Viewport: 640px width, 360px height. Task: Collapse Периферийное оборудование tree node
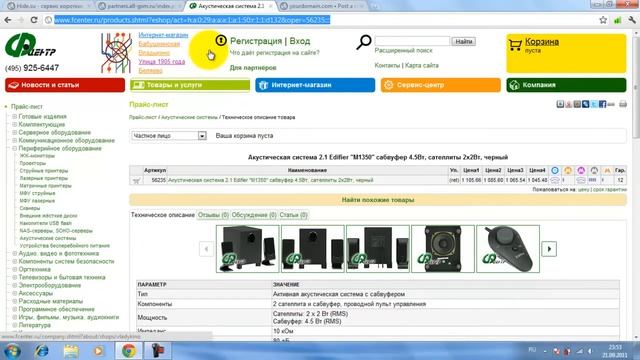coord(14,149)
